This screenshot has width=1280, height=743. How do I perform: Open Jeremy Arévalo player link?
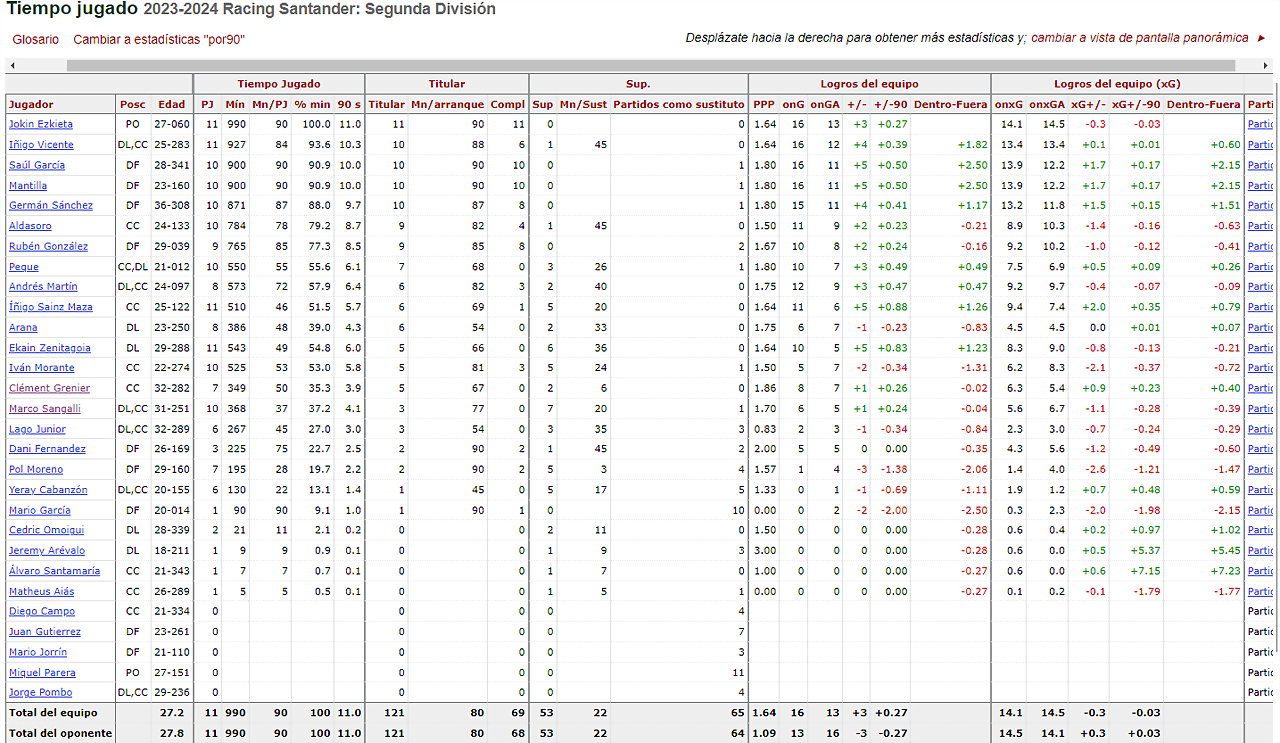tap(47, 551)
